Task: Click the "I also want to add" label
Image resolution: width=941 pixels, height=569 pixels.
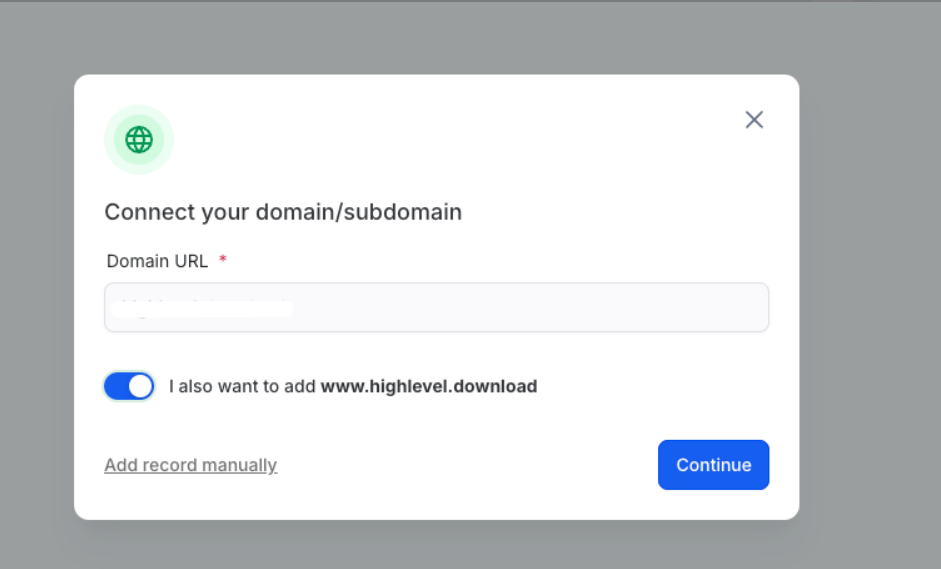Action: [243, 386]
